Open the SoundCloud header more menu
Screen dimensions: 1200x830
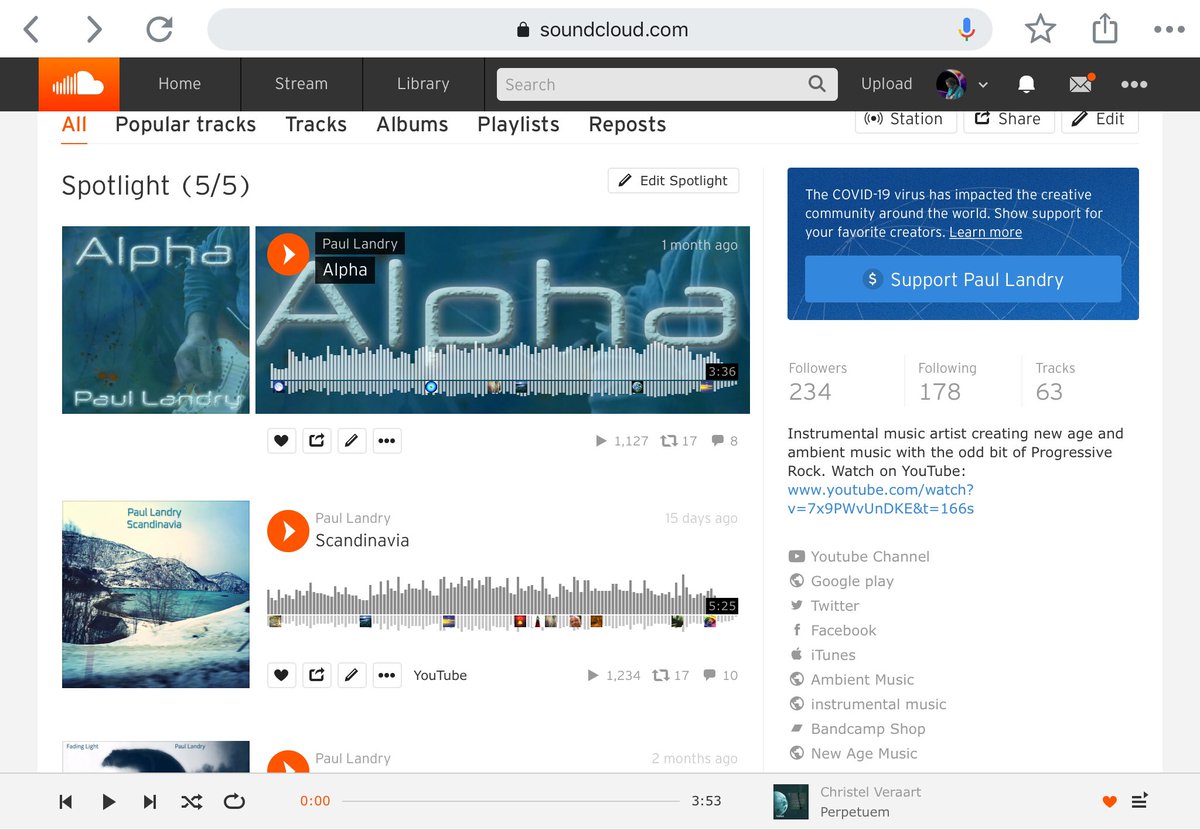tap(1134, 84)
